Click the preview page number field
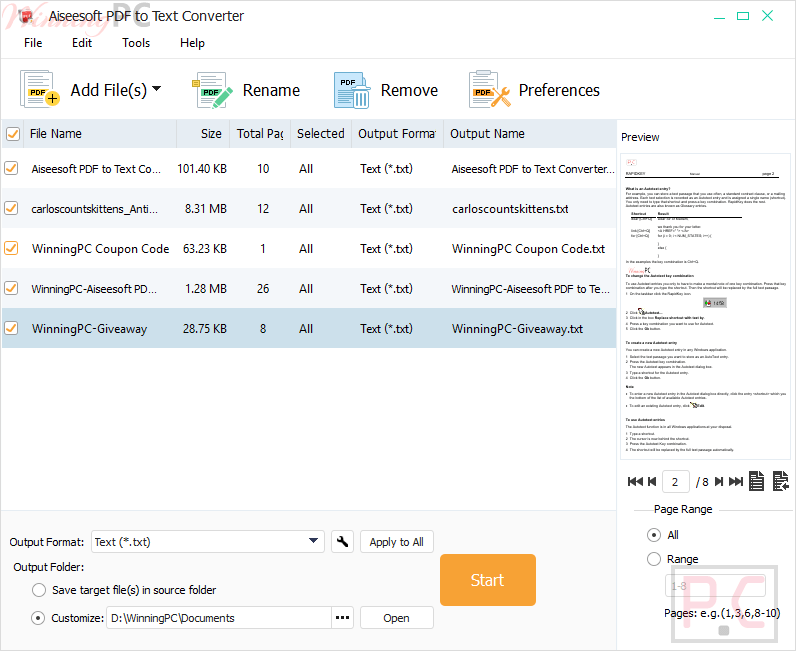Screen dimensions: 796x651 click(x=675, y=481)
